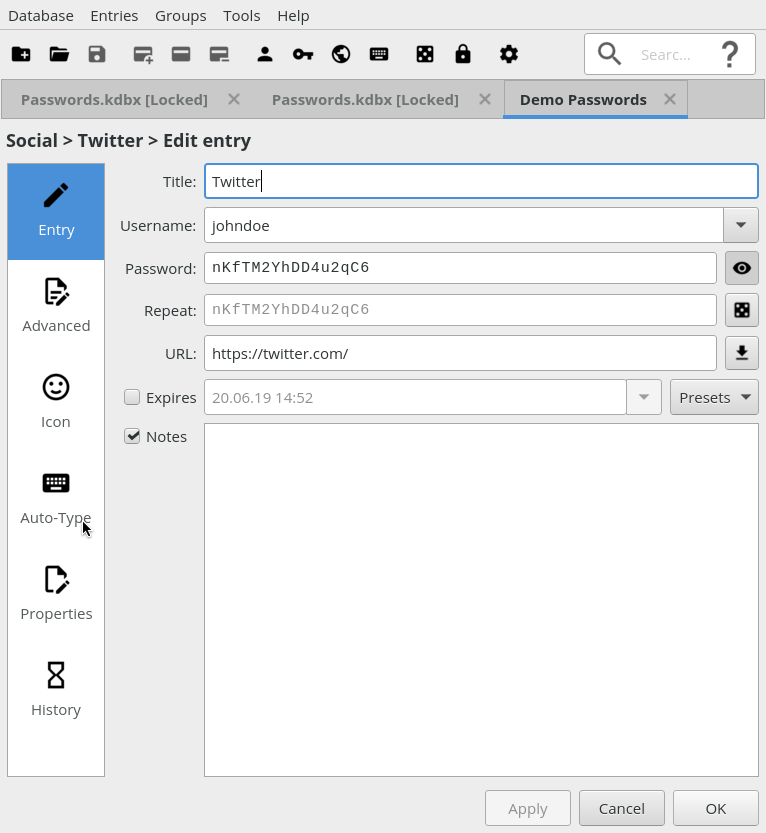Open the Database menu
766x833 pixels.
(41, 16)
